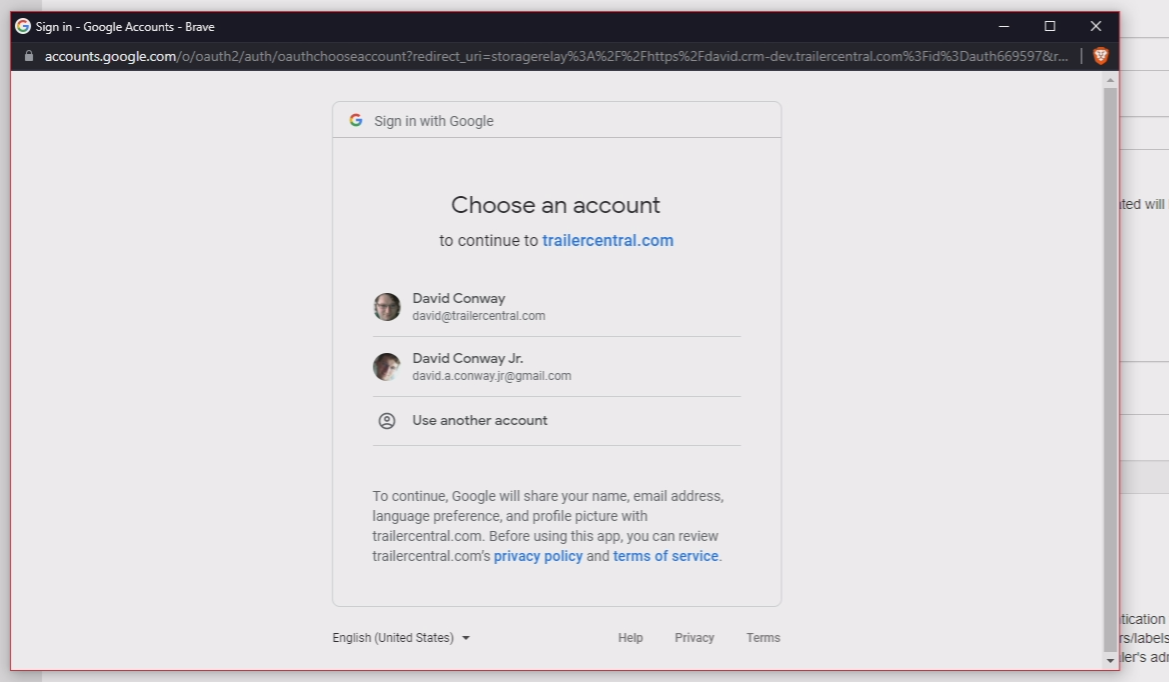
Task: Click the Terms footer link
Action: (763, 637)
